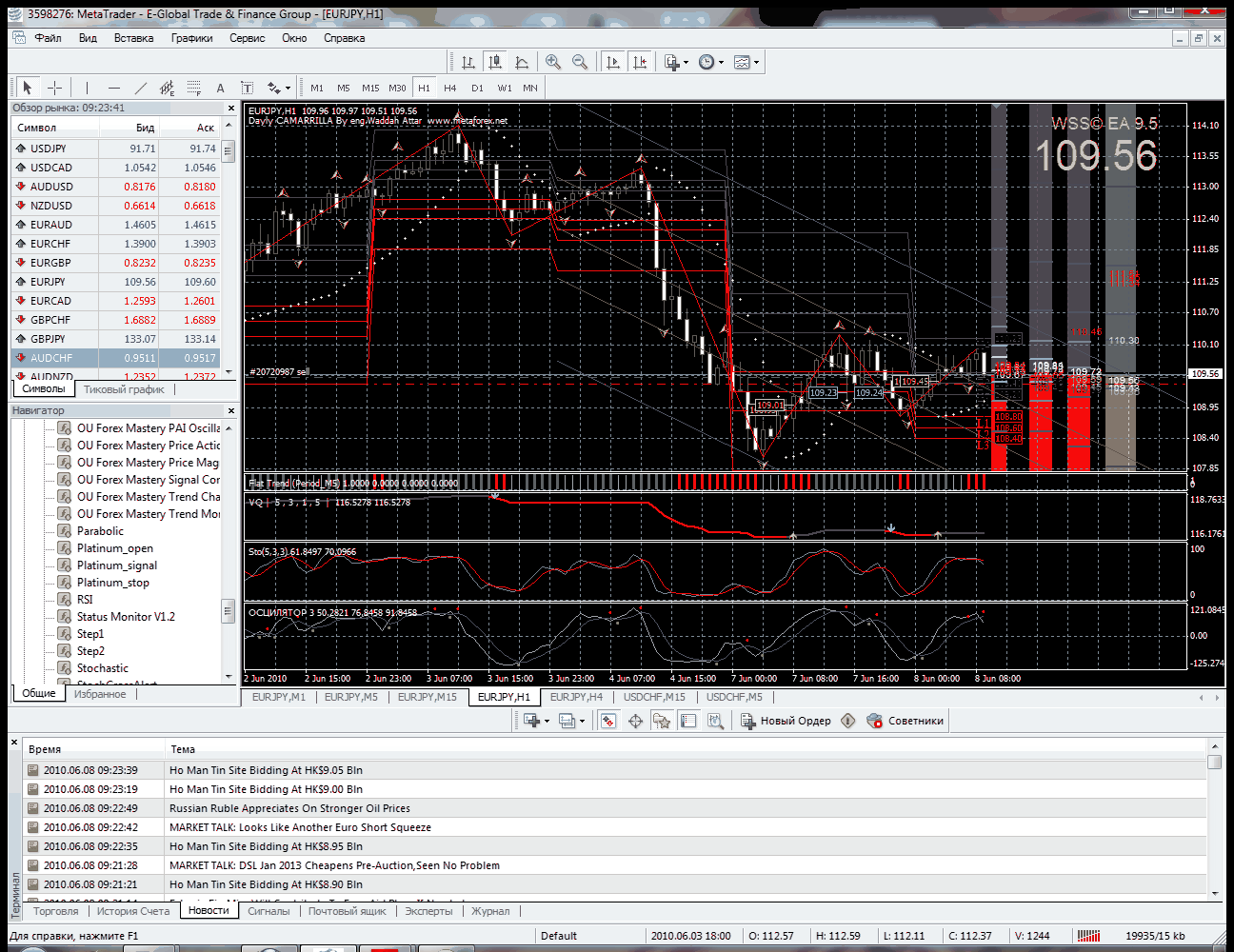Select the Parabolic indicator
The image size is (1234, 952).
(x=100, y=531)
